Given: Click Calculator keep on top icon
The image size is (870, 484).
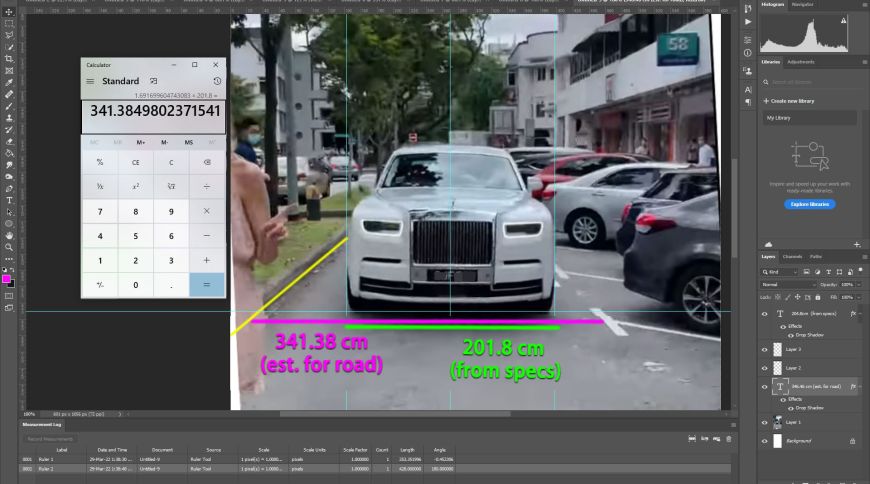Looking at the screenshot, I should (154, 81).
